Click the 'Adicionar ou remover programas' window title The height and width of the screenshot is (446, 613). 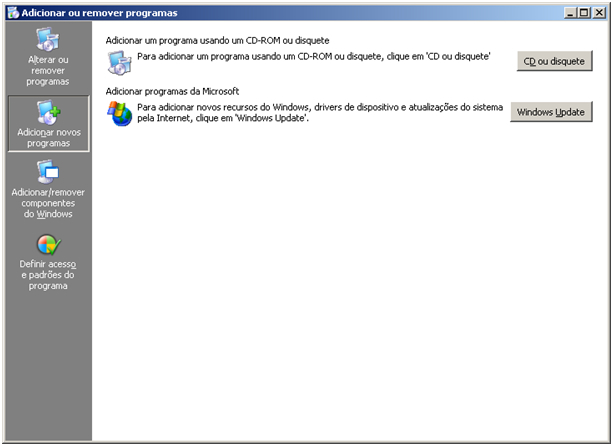point(99,13)
